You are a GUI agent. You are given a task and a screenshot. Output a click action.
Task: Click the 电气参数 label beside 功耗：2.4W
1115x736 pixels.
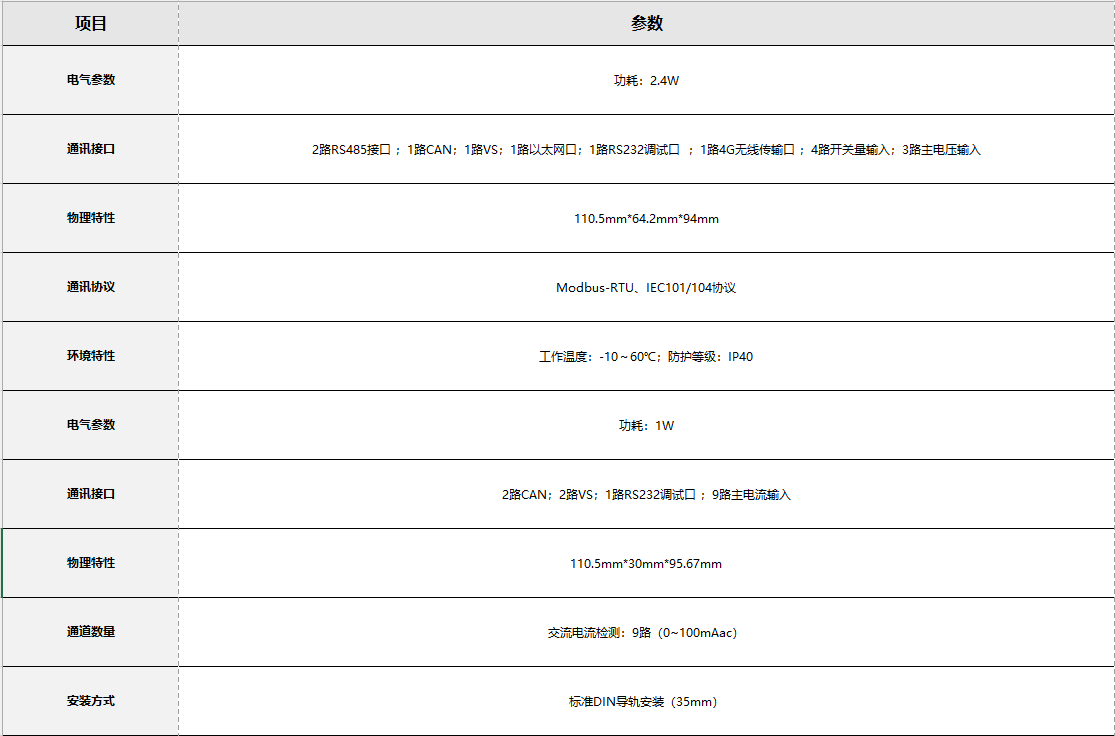91,80
